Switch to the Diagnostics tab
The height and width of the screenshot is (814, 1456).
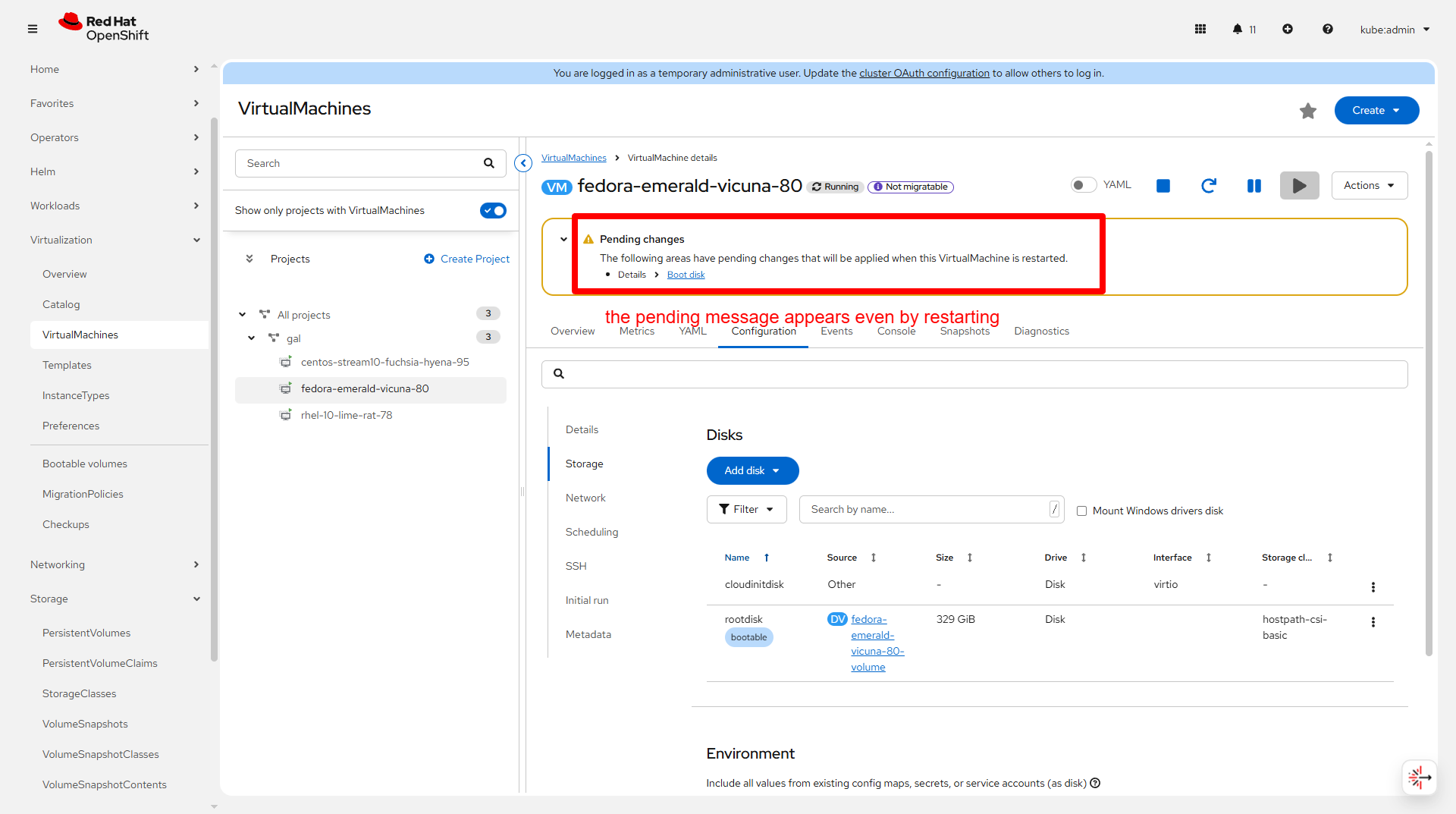click(x=1041, y=332)
